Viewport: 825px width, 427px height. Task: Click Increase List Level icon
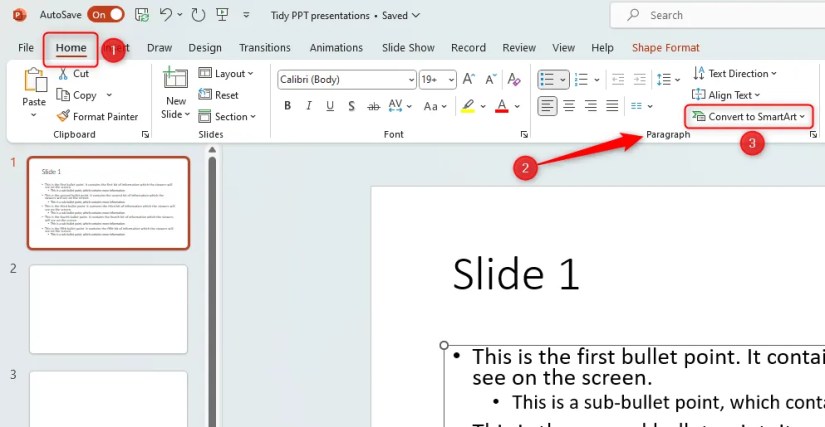pyautogui.click(x=639, y=79)
